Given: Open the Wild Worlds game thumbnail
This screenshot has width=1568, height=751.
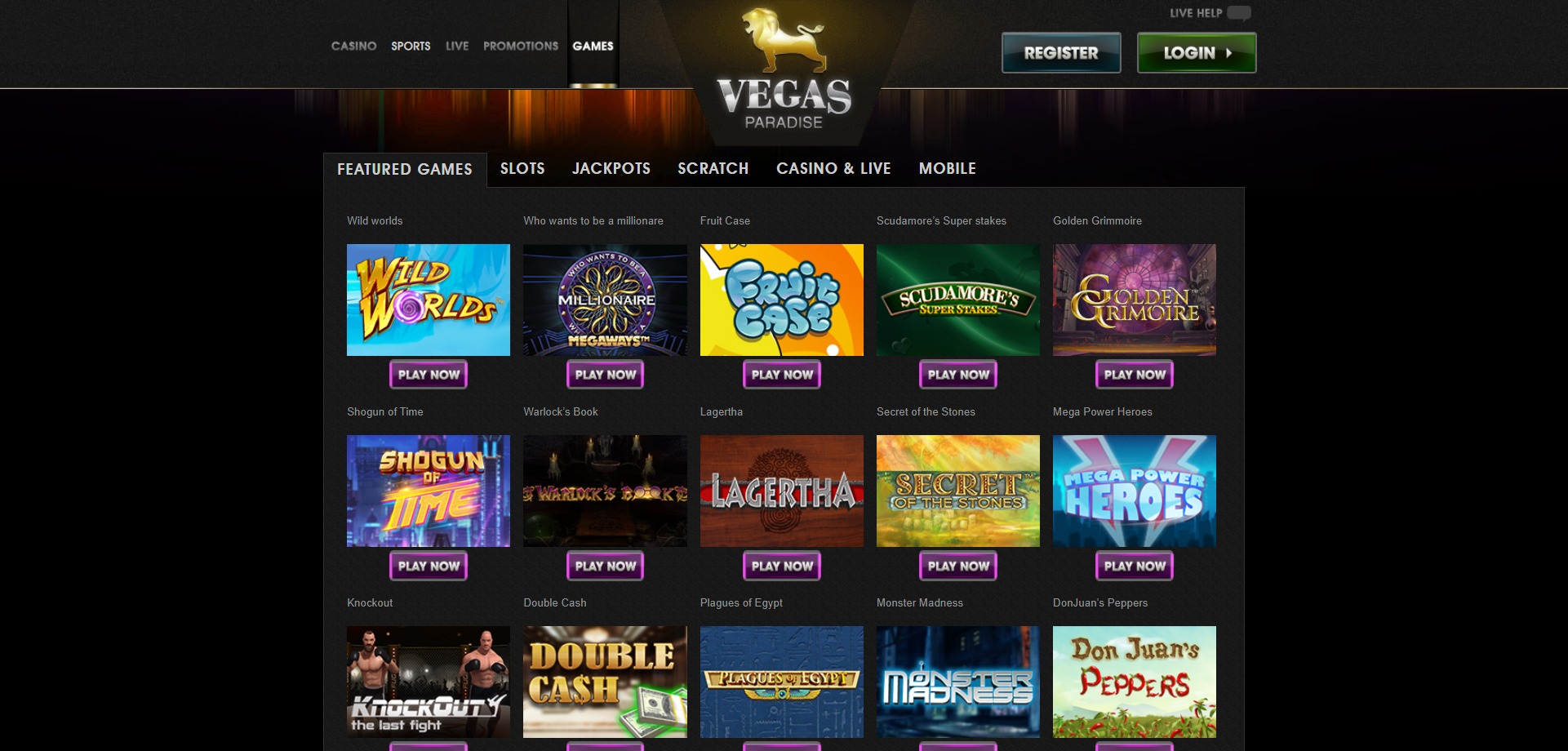Looking at the screenshot, I should click(429, 300).
